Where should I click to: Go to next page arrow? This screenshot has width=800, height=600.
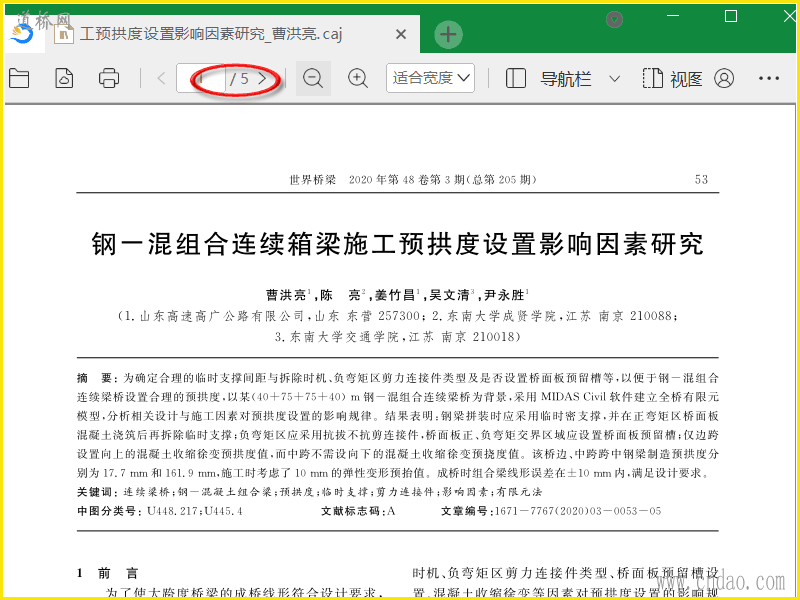point(263,79)
